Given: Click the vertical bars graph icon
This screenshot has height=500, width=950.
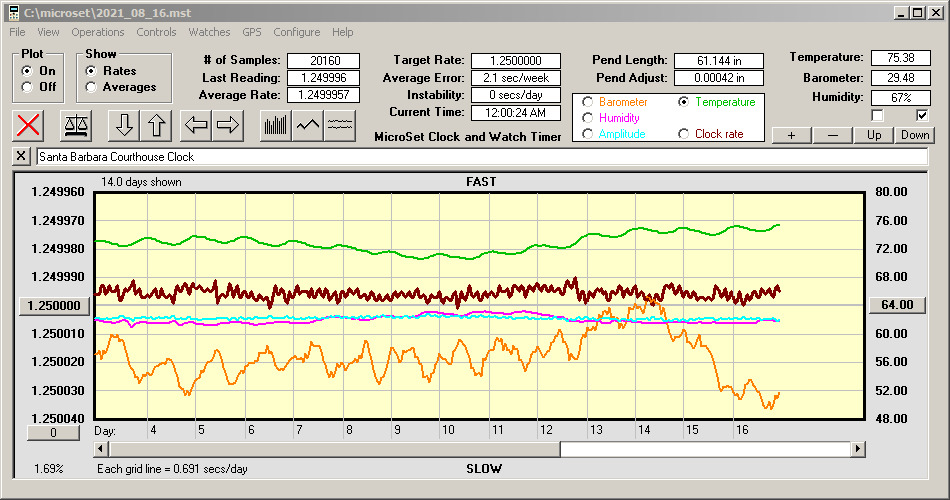Looking at the screenshot, I should (276, 125).
